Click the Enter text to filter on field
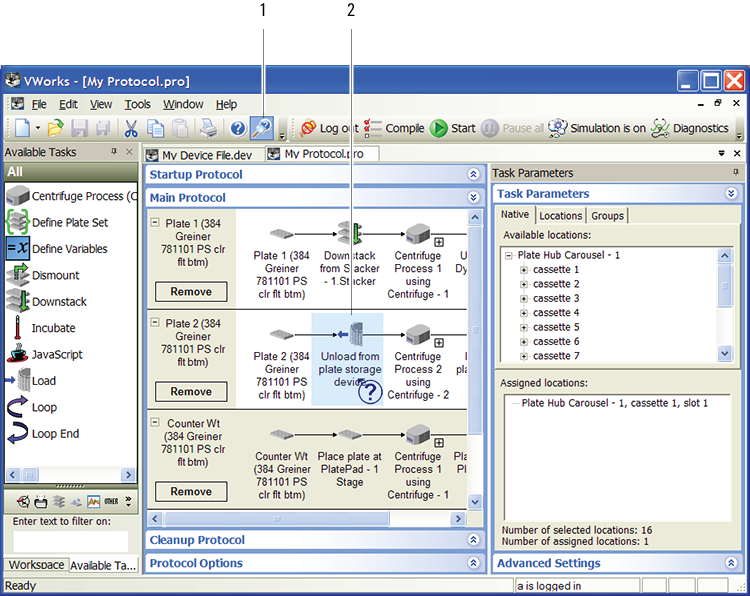The height and width of the screenshot is (596, 750). pyautogui.click(x=71, y=541)
